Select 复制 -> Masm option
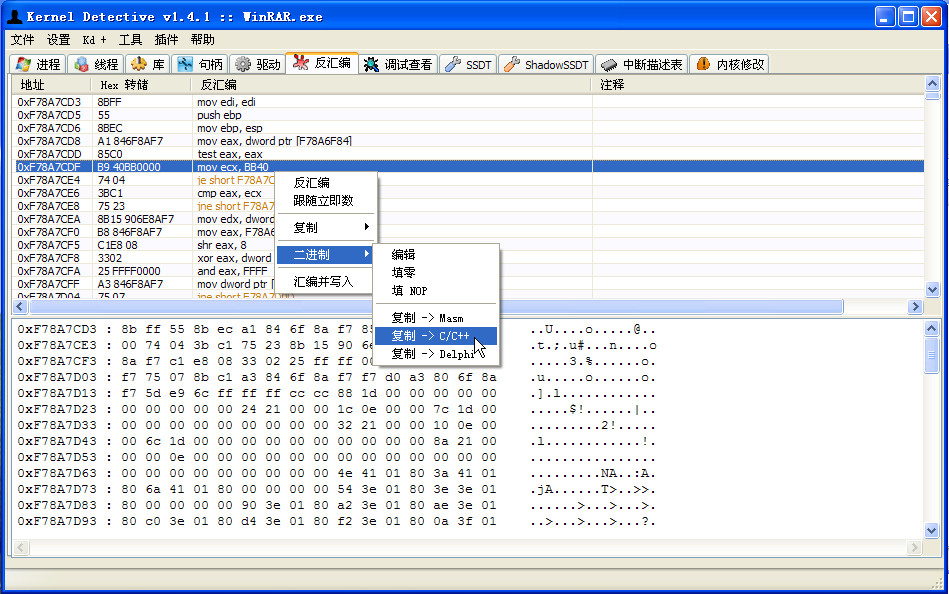The width and height of the screenshot is (949, 594). click(x=436, y=318)
